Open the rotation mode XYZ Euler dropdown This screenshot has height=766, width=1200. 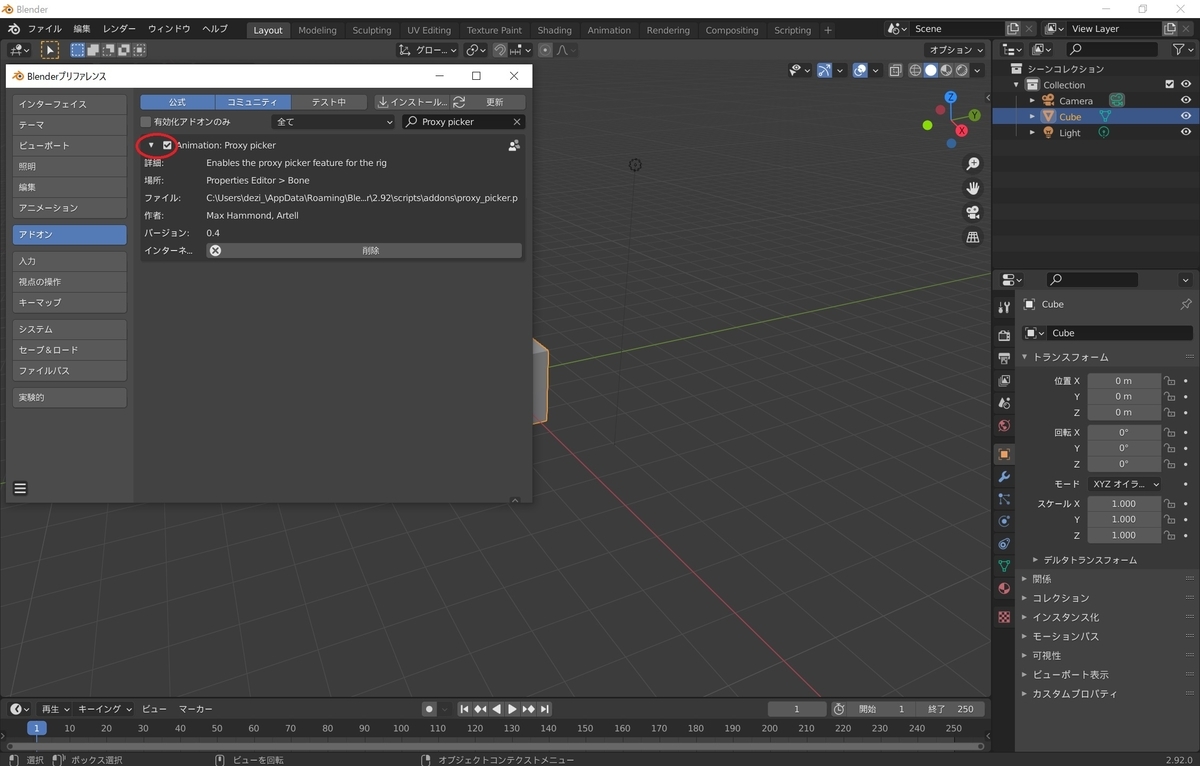point(1125,484)
